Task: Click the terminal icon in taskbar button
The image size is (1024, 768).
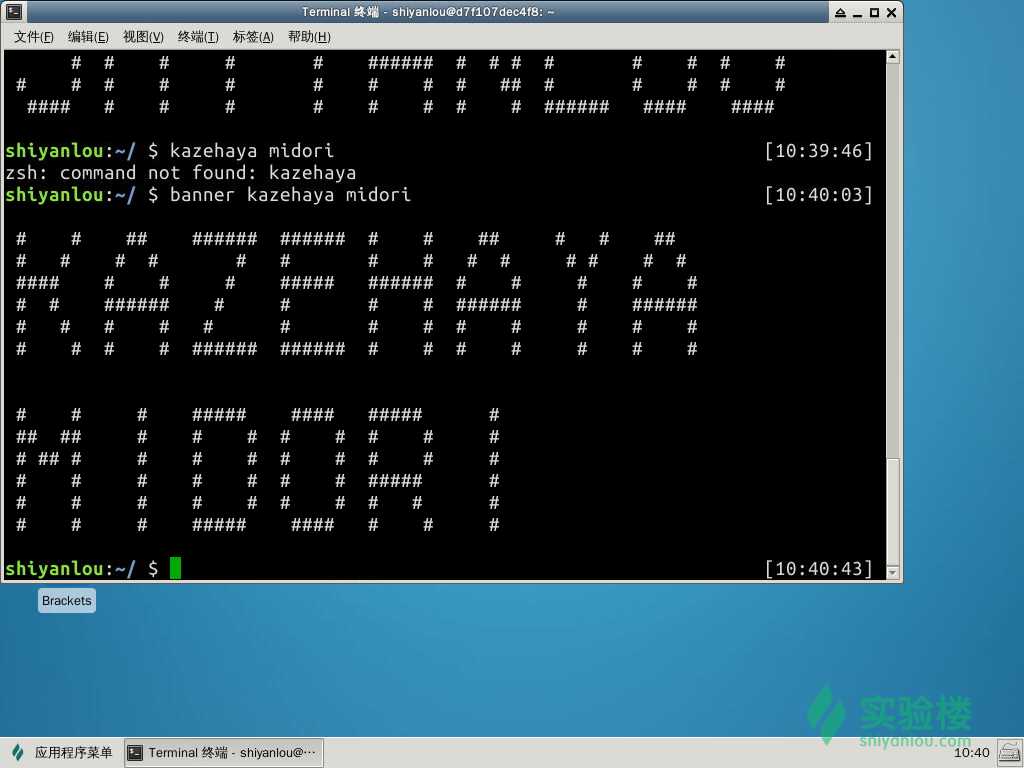Action: [135, 753]
